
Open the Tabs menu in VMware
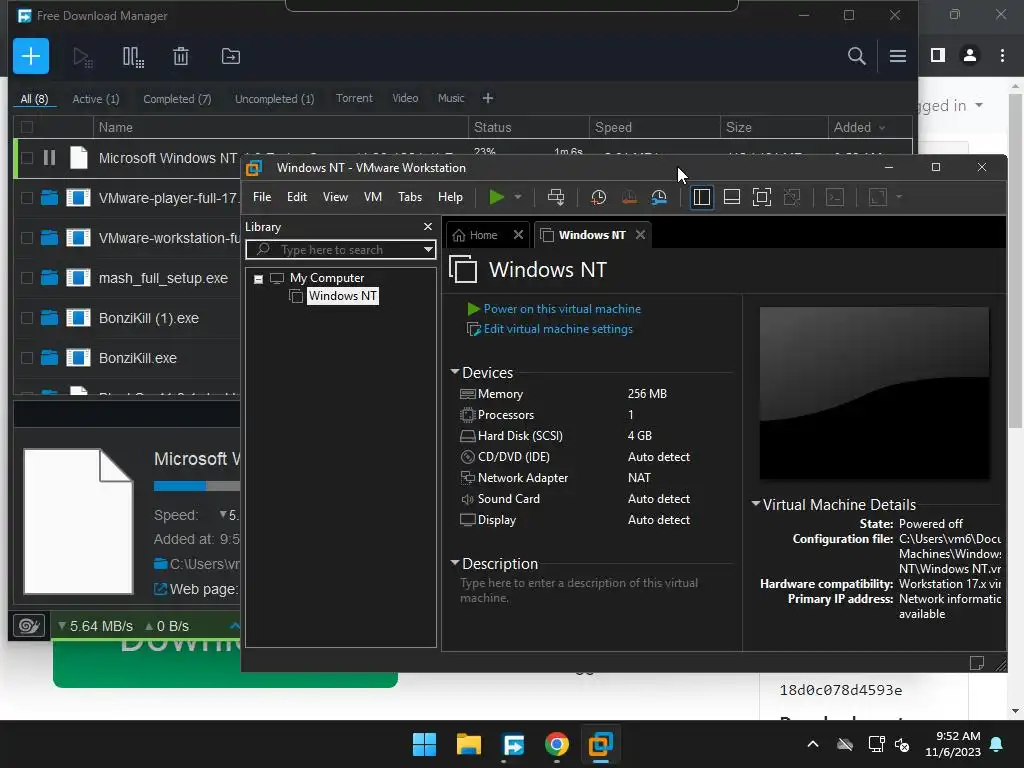point(410,197)
